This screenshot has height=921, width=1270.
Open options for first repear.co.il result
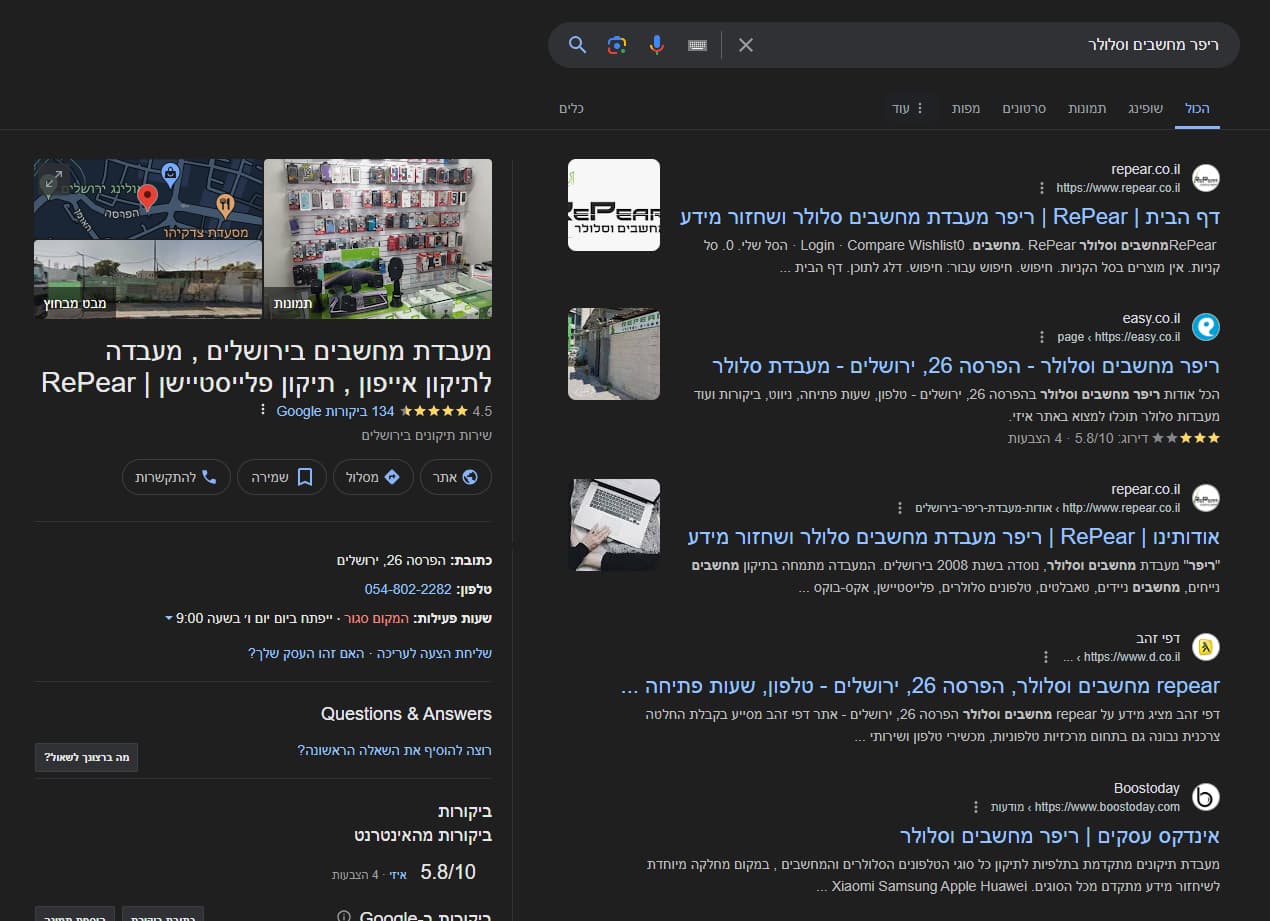(x=1042, y=188)
